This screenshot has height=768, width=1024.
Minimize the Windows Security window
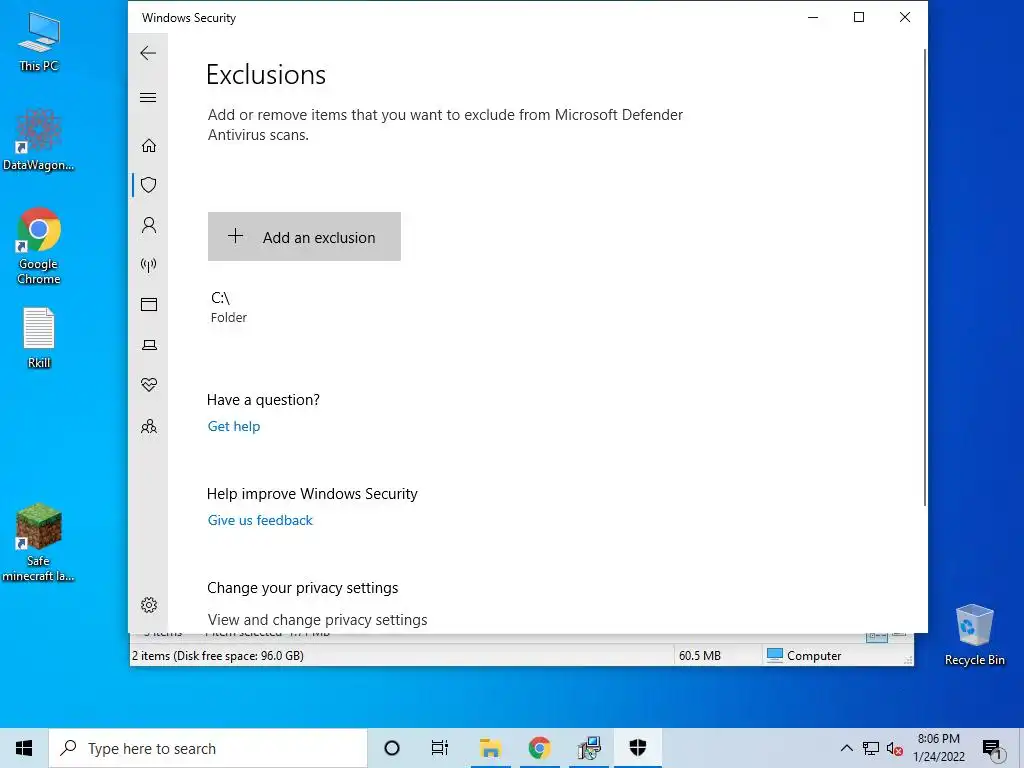pos(813,18)
